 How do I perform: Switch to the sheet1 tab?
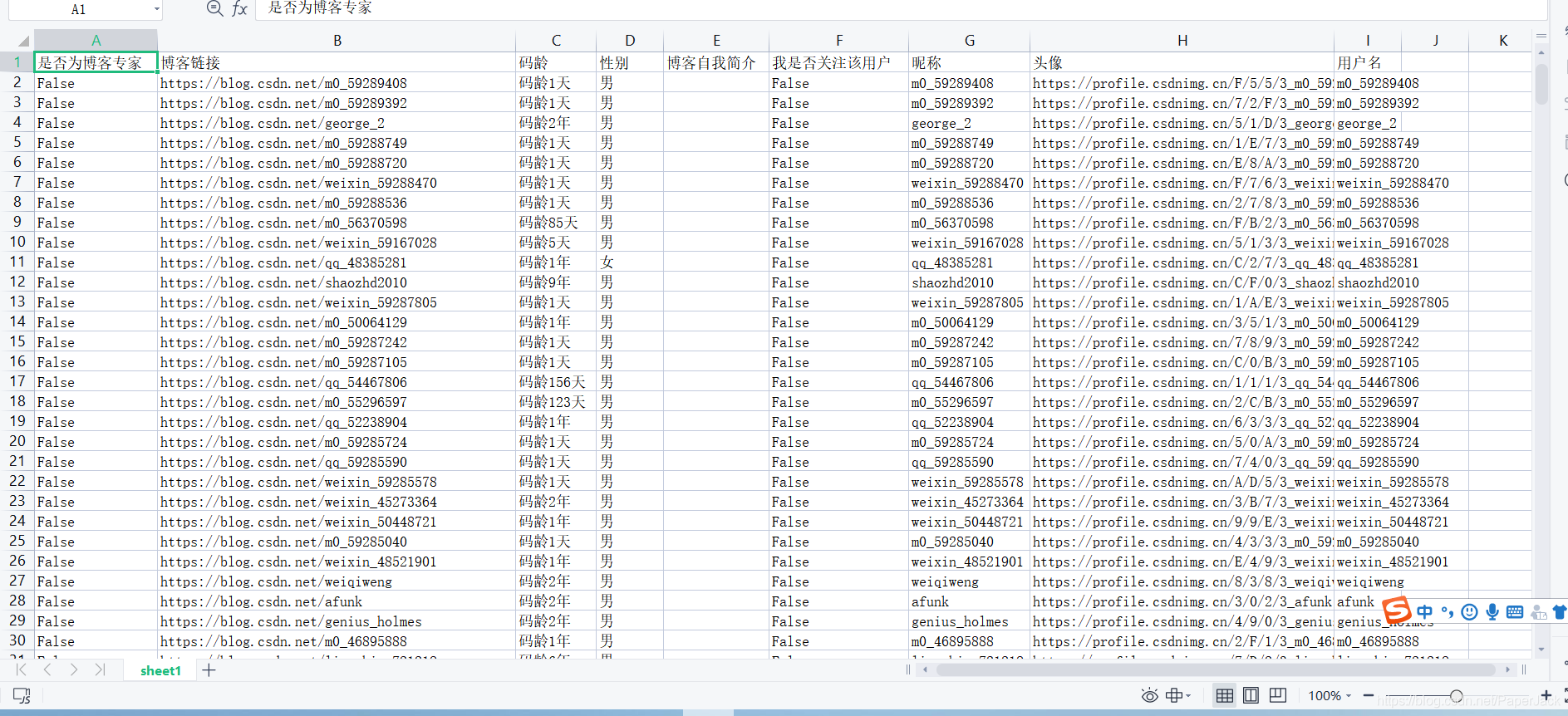tap(160, 670)
